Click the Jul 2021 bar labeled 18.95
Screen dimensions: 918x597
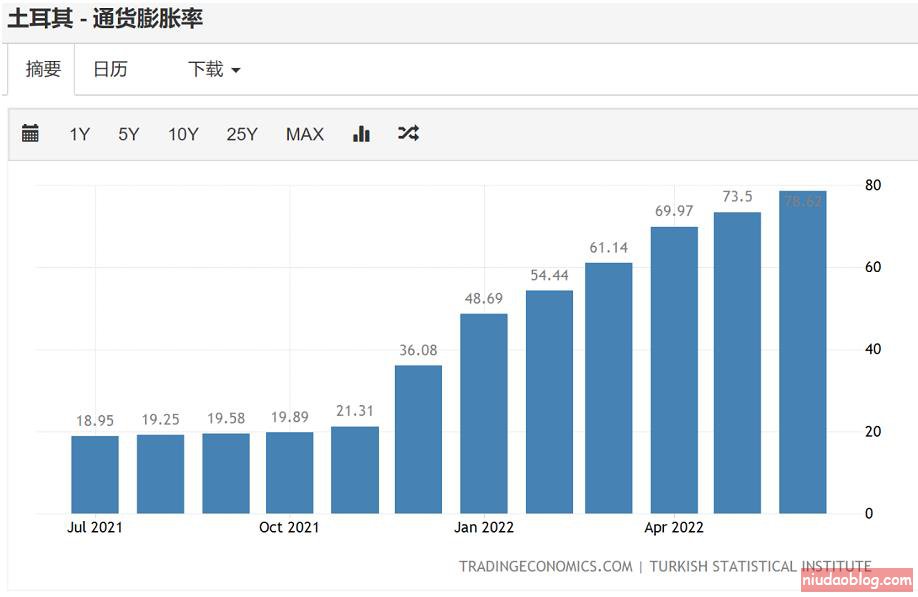tap(95, 475)
